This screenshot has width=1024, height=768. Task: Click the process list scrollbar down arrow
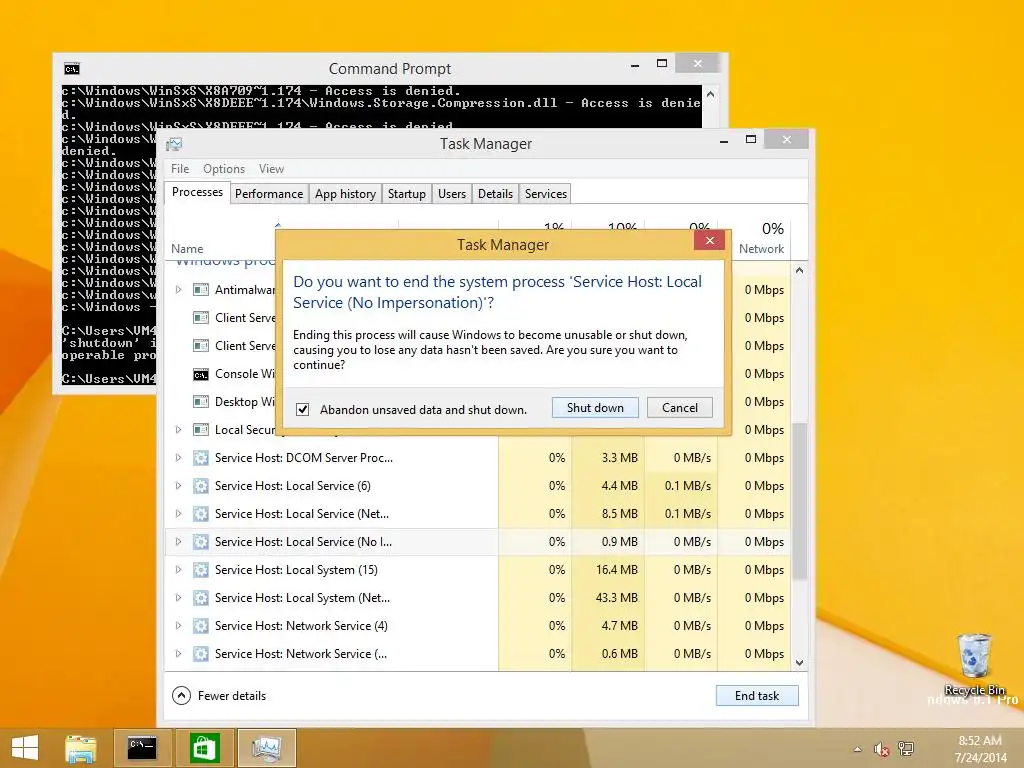tap(799, 662)
